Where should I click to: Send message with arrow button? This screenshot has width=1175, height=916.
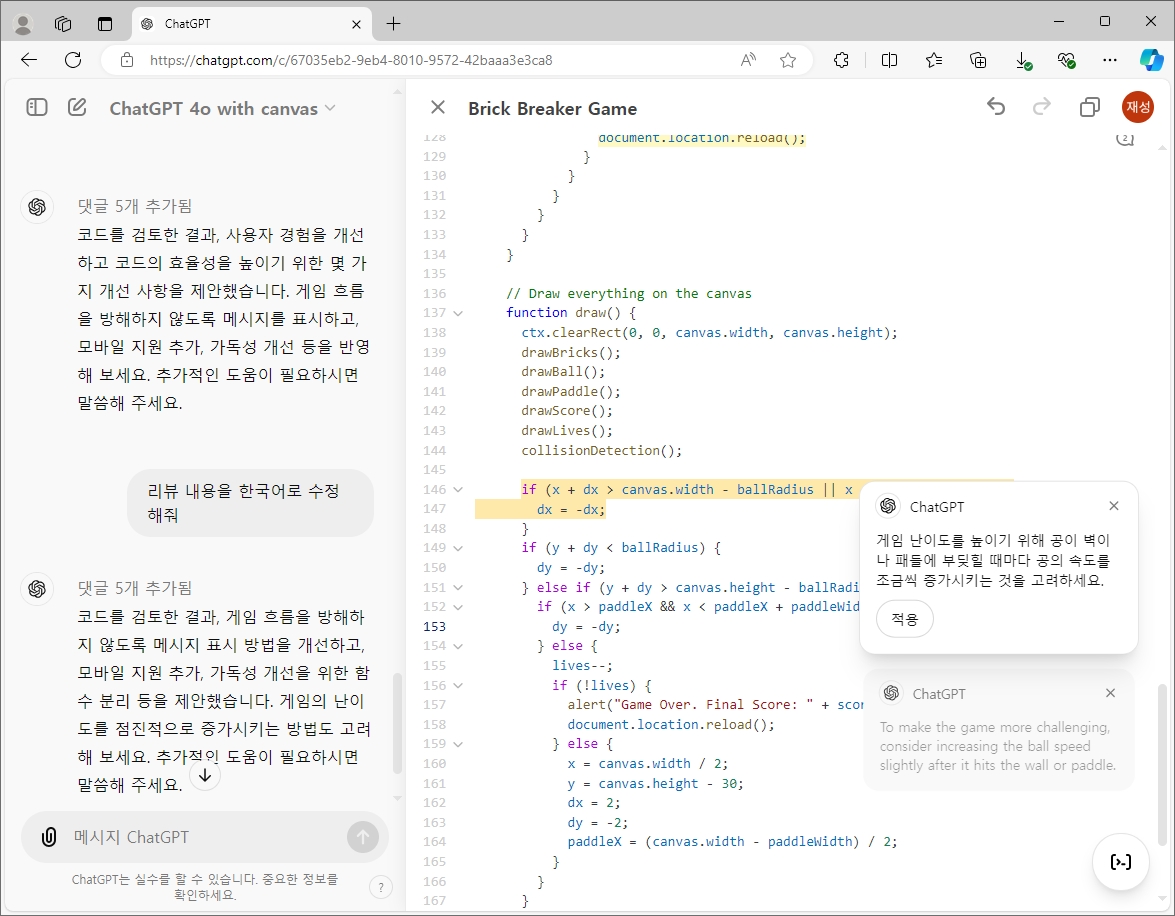363,837
